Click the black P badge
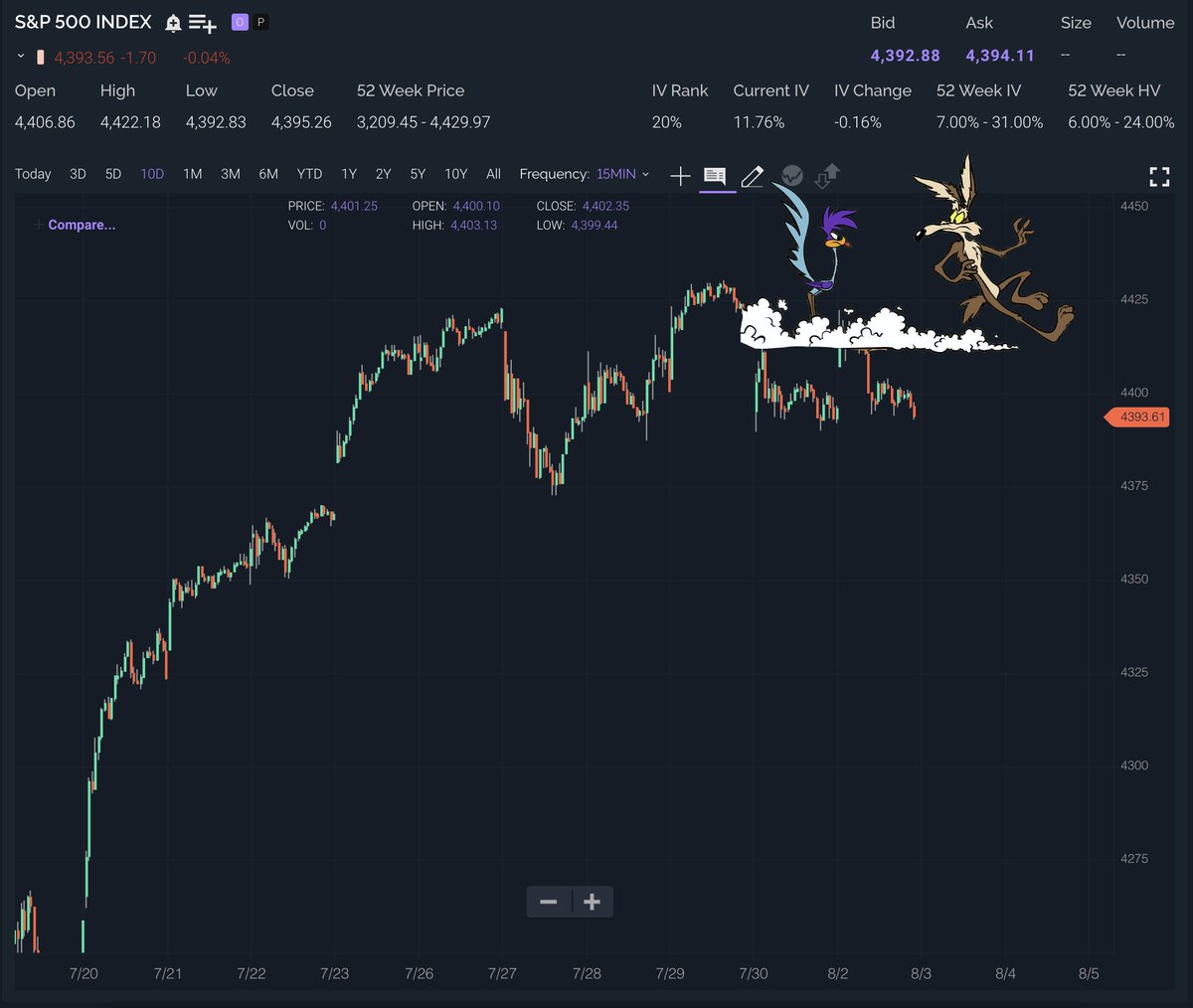1193x1008 pixels. [260, 22]
